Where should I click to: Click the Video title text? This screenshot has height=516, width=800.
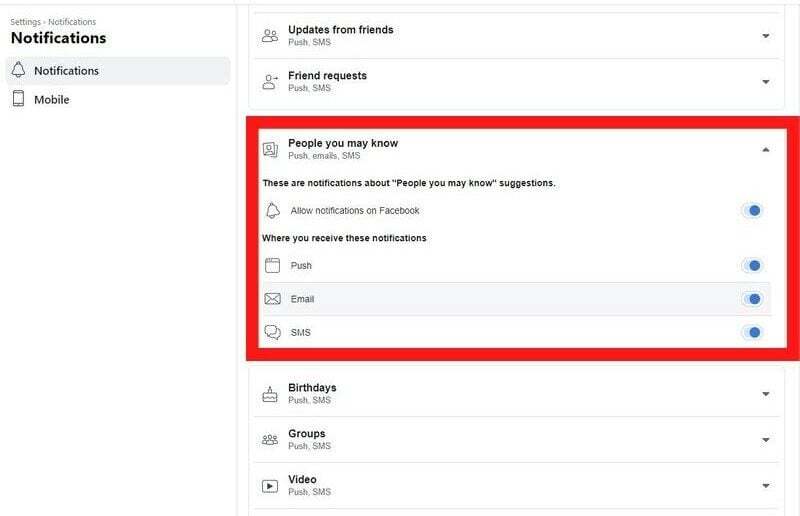click(x=302, y=480)
